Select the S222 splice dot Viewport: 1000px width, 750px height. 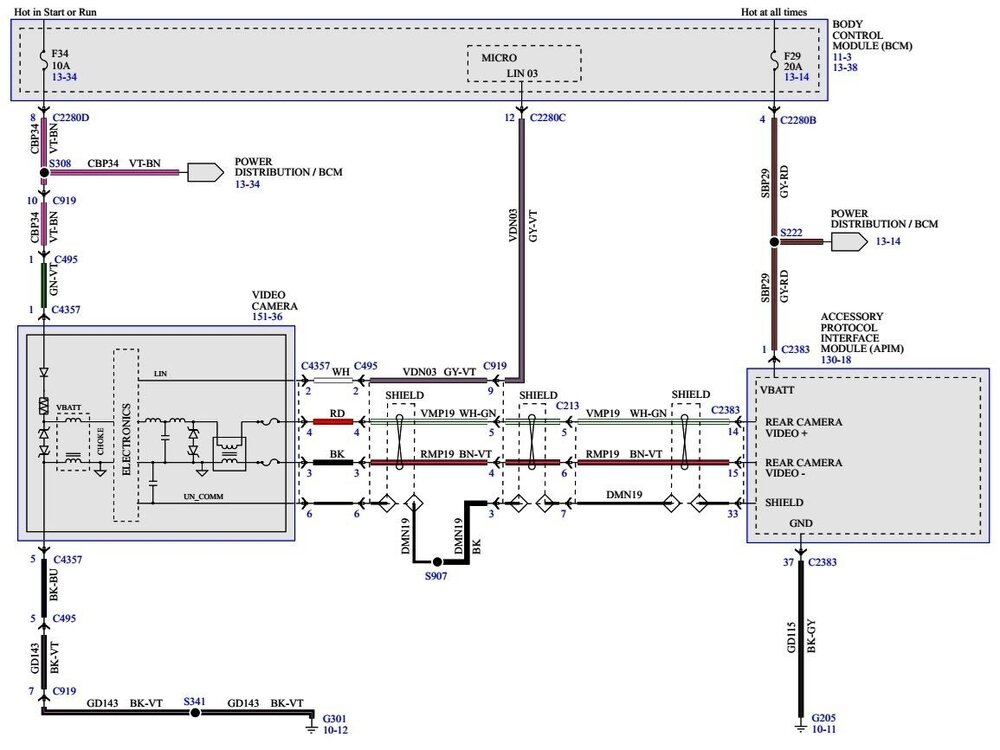pyautogui.click(x=773, y=242)
